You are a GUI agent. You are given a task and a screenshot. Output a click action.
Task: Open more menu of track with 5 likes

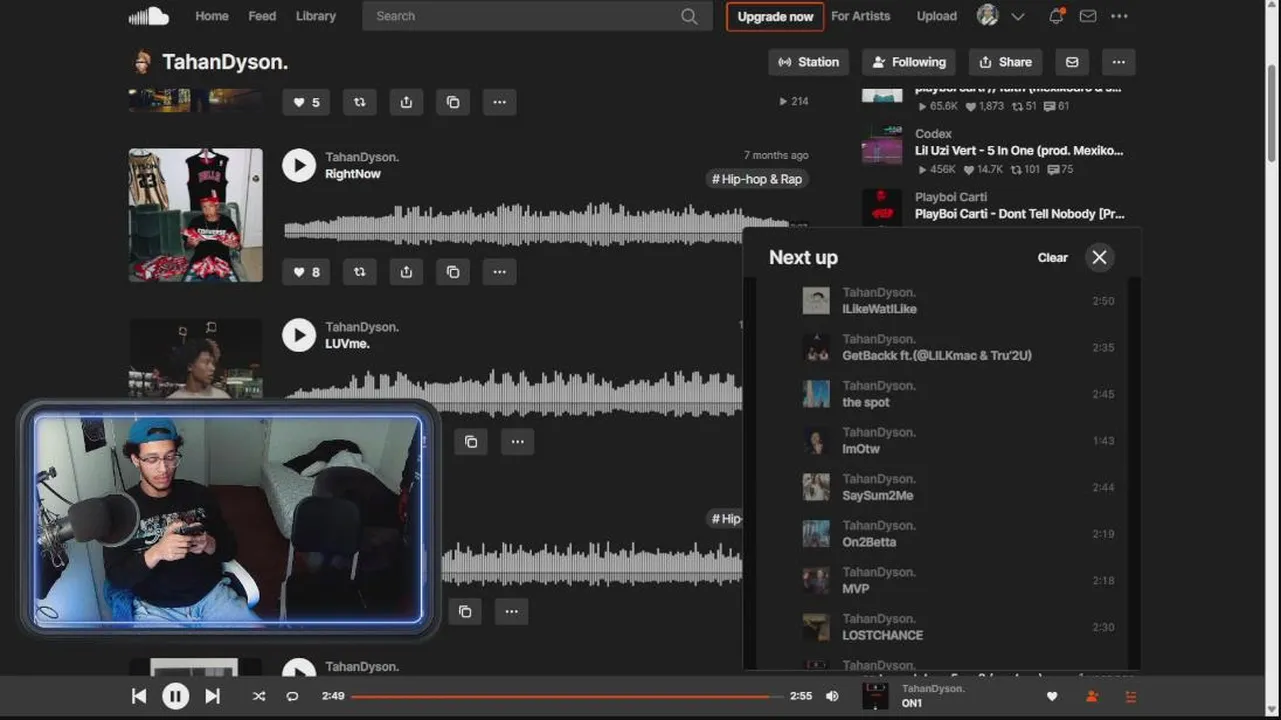[499, 102]
